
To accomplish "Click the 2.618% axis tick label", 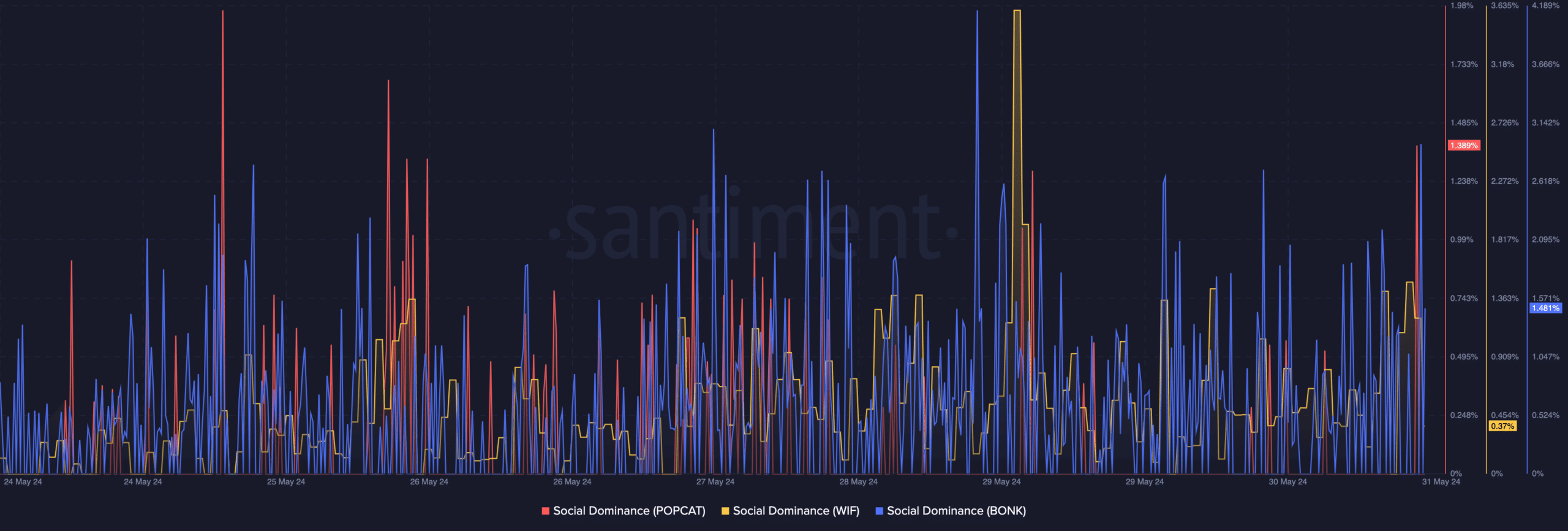I will pos(1546,181).
